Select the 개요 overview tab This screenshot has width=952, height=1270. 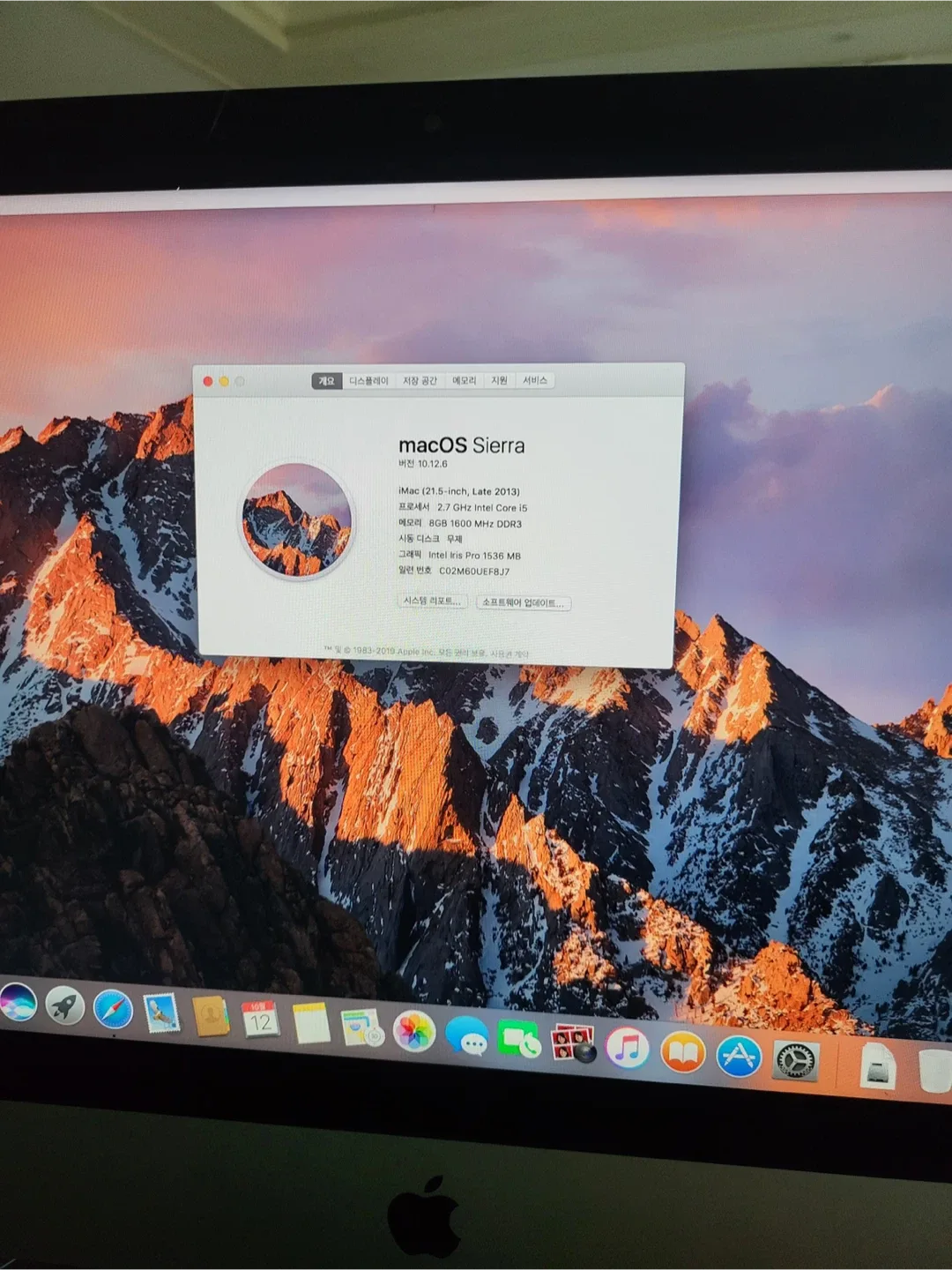point(326,381)
